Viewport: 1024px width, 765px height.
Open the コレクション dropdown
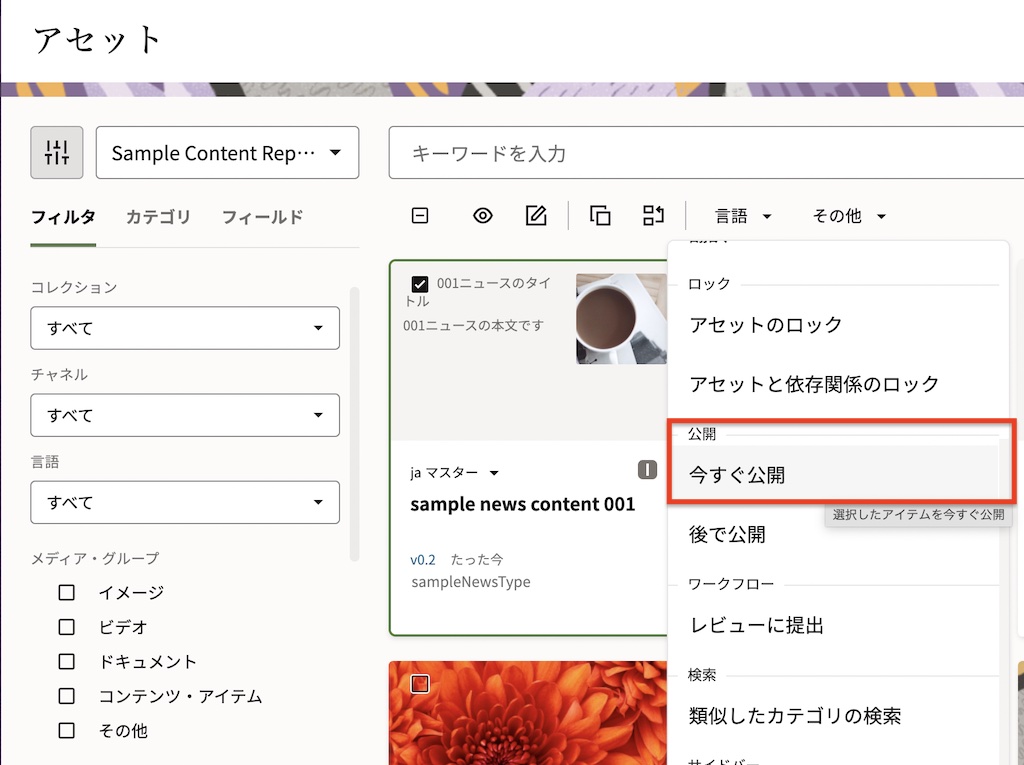(184, 328)
